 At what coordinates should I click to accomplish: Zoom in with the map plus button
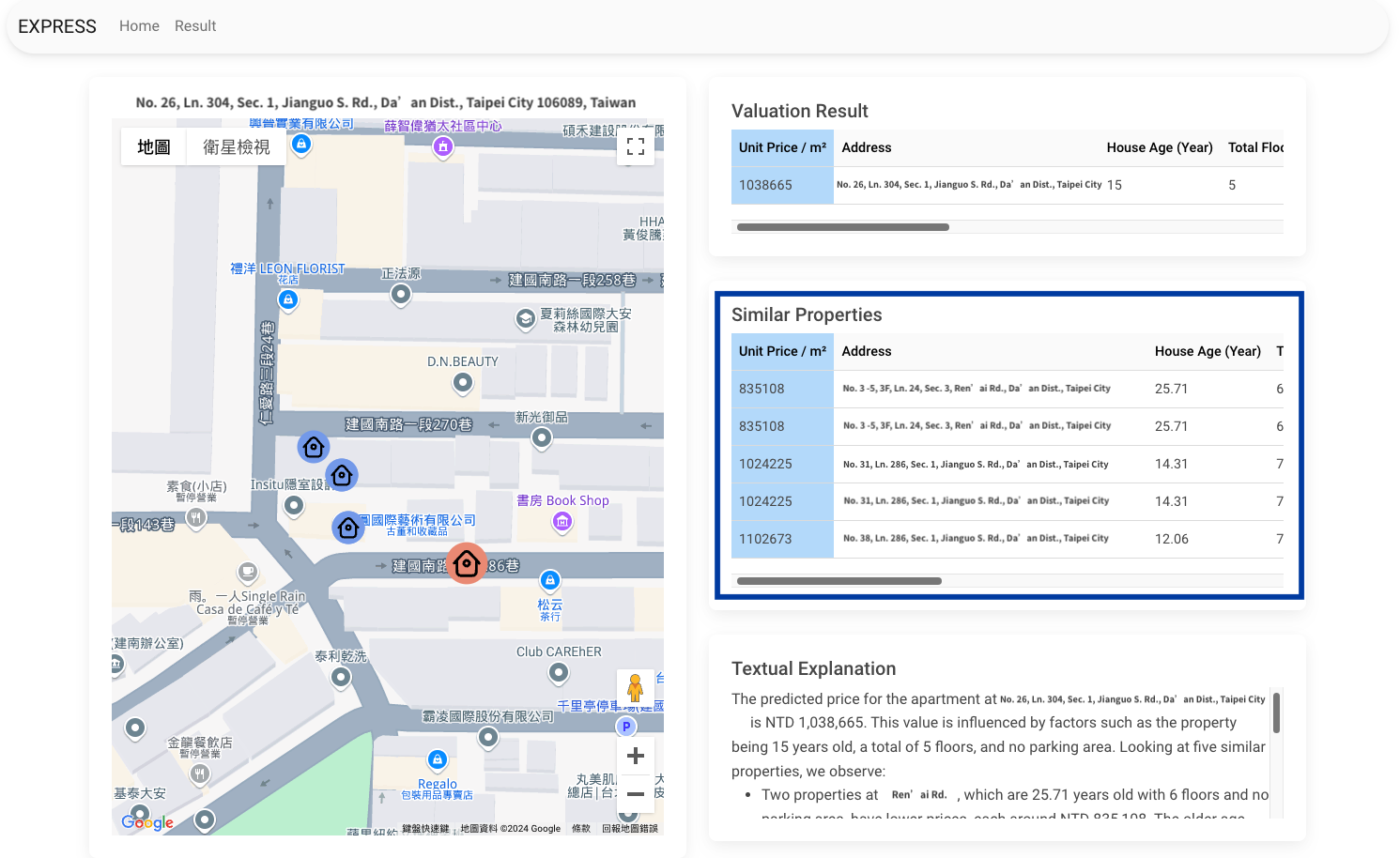click(x=636, y=756)
